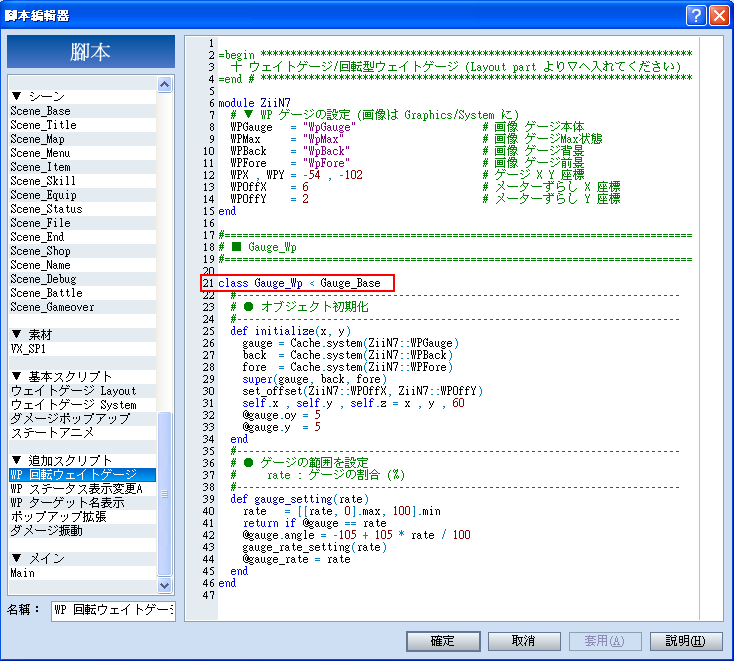Screen dimensions: 734x661
Task: Select VX_SP1 script entry
Action: click(x=82, y=349)
